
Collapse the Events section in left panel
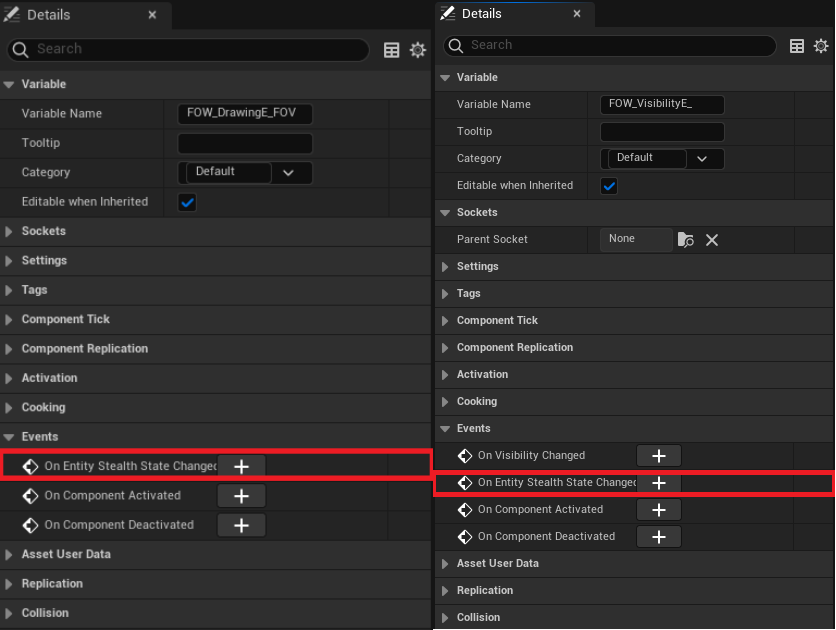click(x=9, y=437)
